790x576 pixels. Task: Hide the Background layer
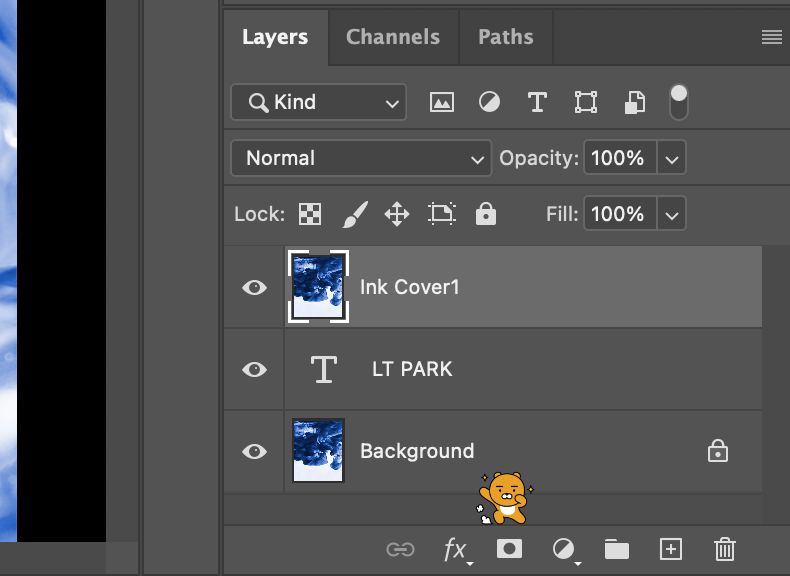pos(254,451)
